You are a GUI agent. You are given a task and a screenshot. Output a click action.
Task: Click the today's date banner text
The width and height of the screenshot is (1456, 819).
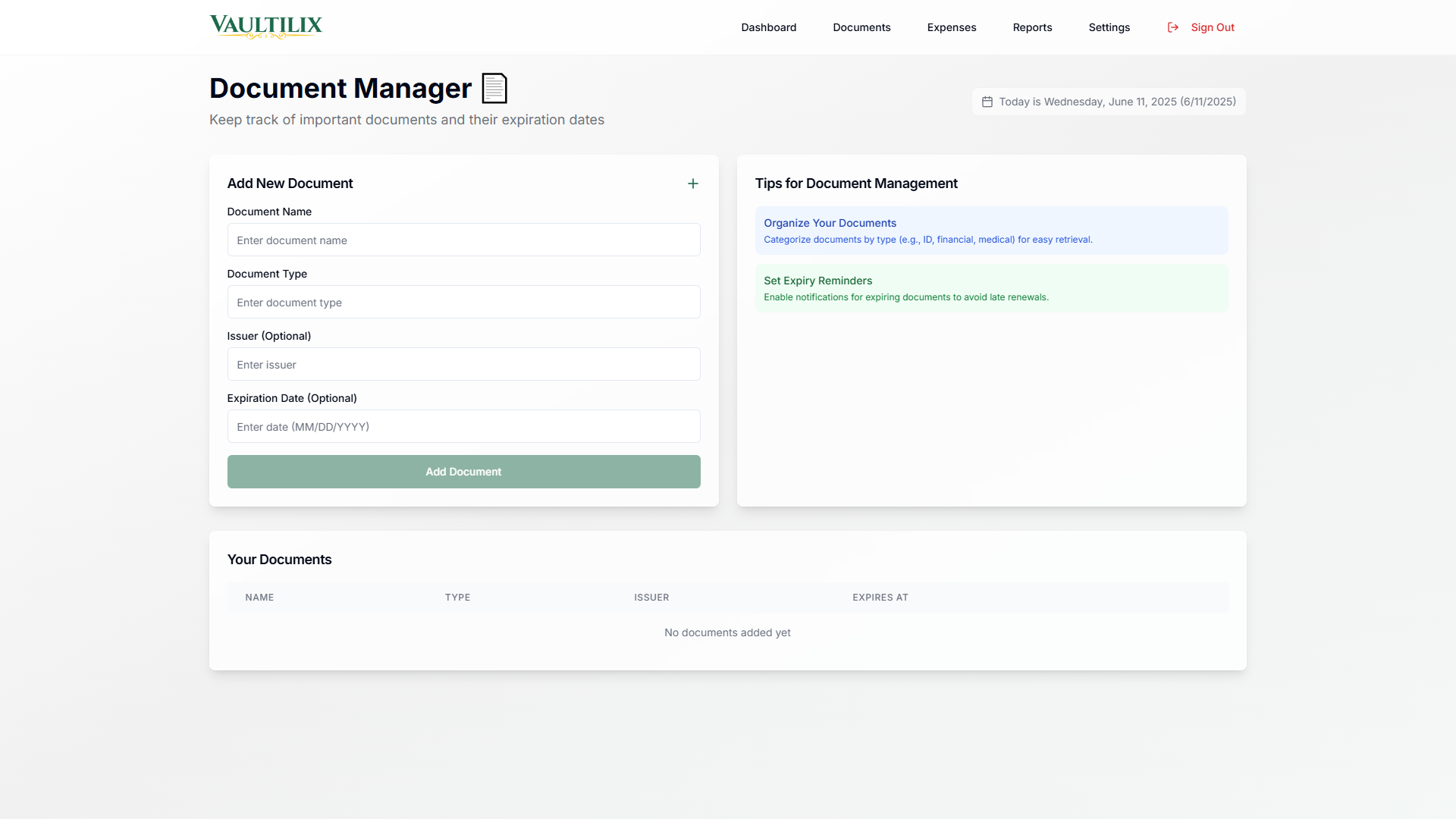[x=1117, y=102]
